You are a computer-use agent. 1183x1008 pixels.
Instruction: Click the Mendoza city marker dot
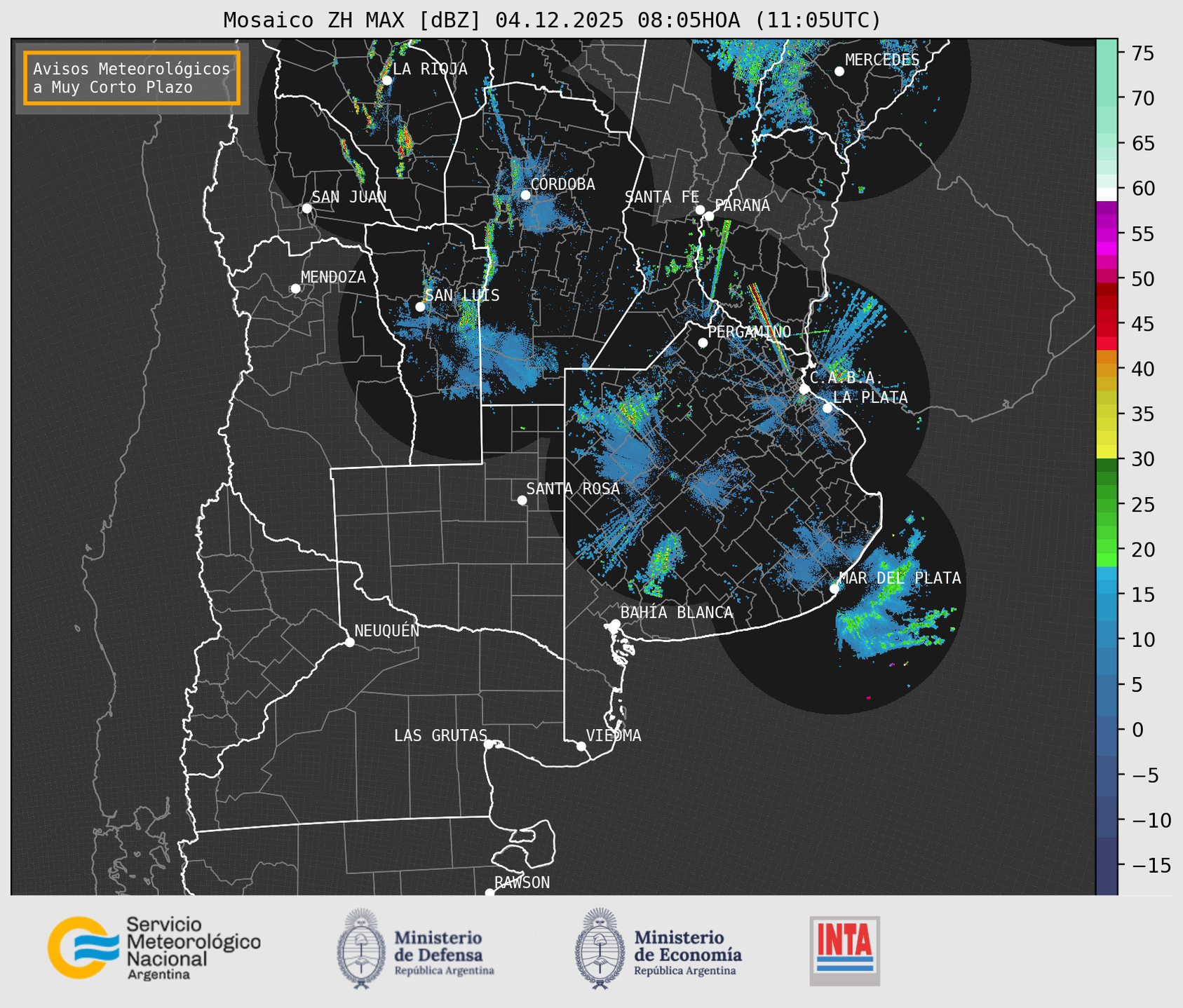296,289
